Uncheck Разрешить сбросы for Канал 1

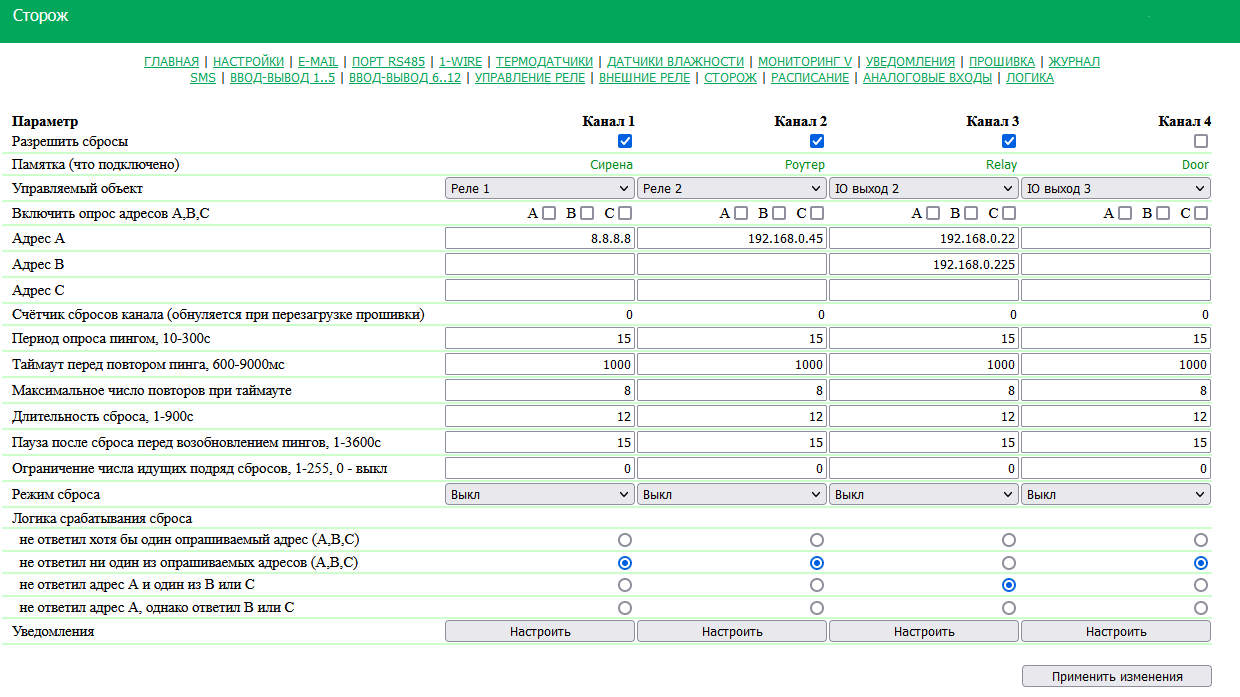click(x=625, y=141)
